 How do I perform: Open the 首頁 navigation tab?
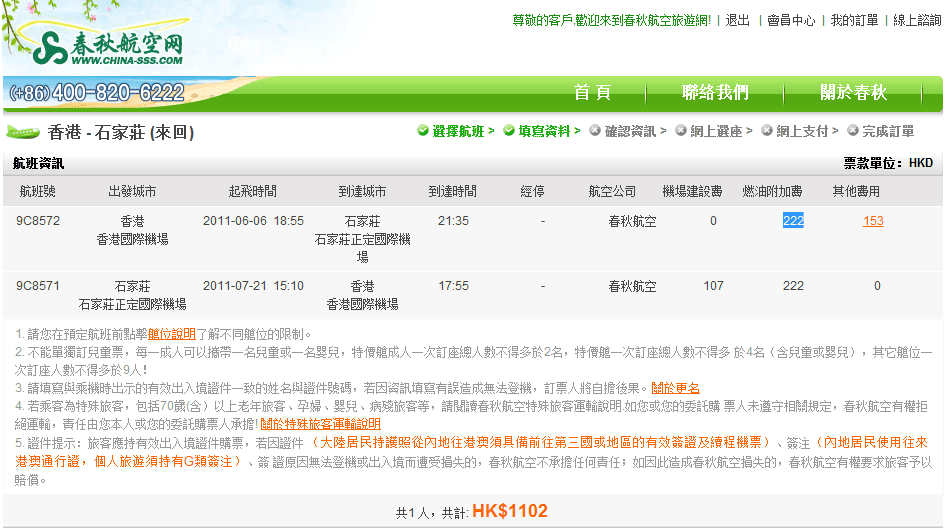592,92
